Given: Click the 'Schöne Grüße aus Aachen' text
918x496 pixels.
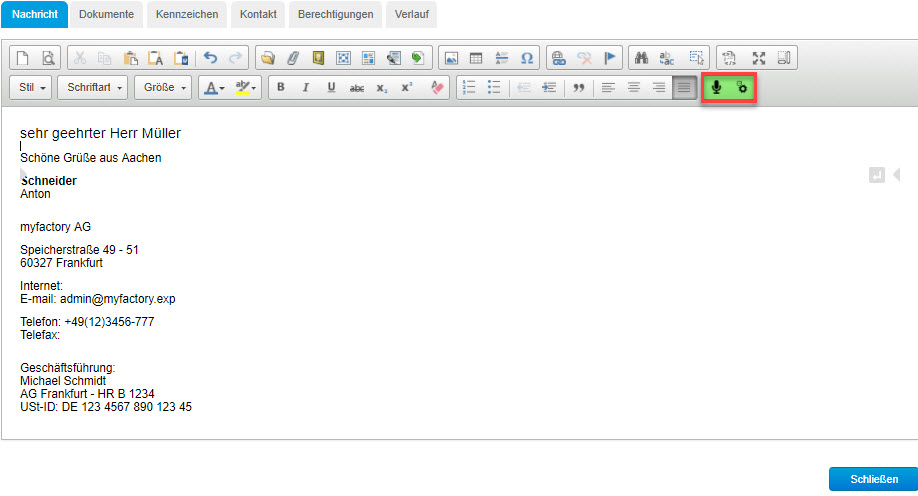Looking at the screenshot, I should click(x=91, y=158).
